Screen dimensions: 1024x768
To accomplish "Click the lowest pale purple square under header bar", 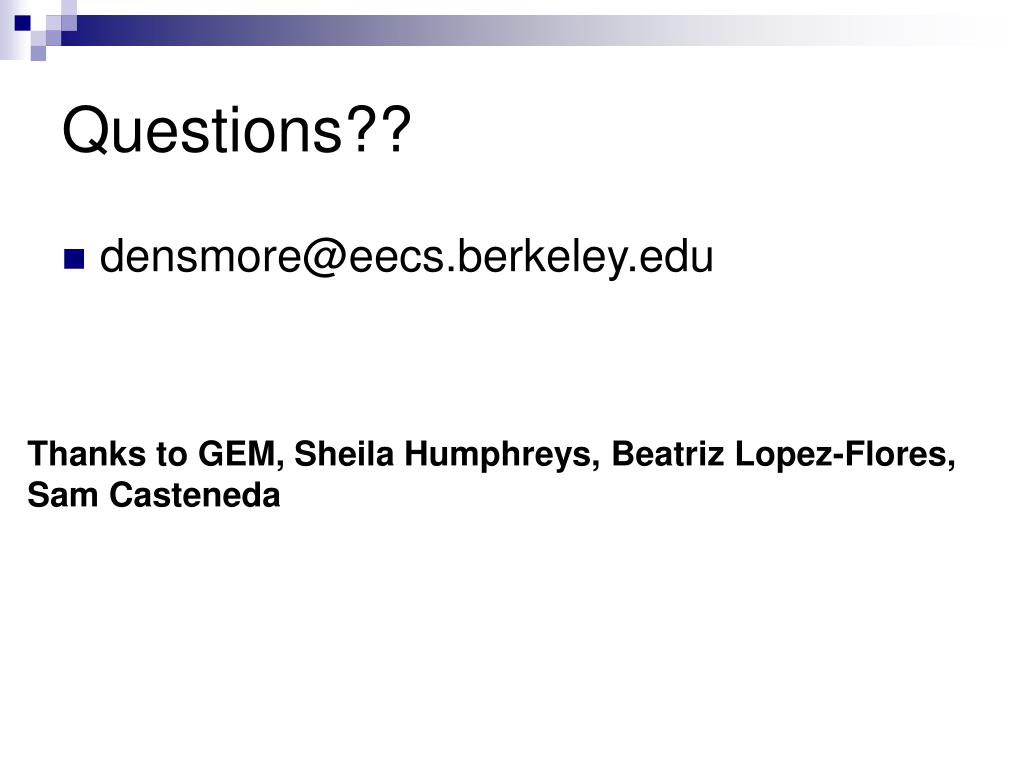I will point(39,54).
